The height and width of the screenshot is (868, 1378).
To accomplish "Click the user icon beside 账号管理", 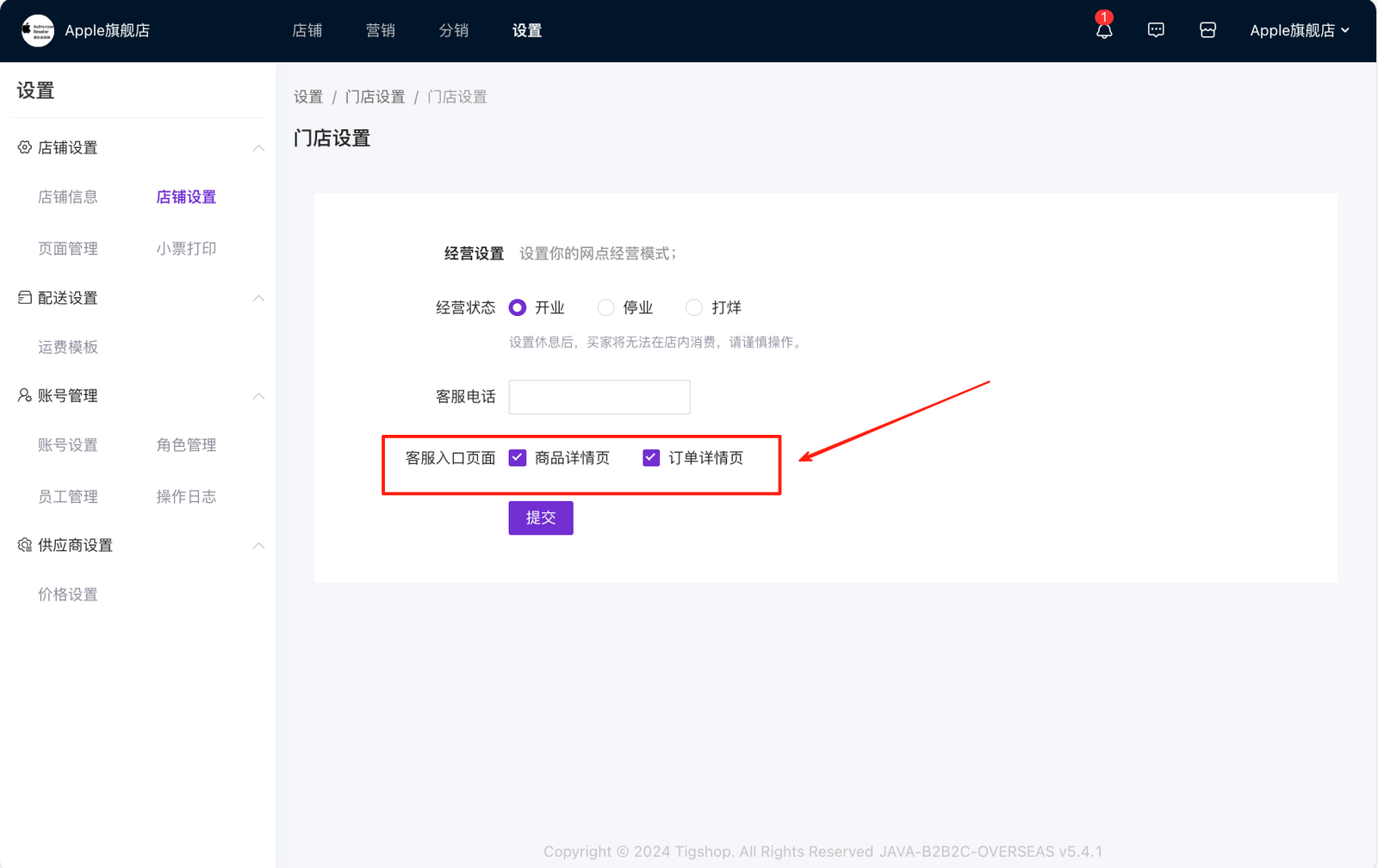I will [x=25, y=395].
